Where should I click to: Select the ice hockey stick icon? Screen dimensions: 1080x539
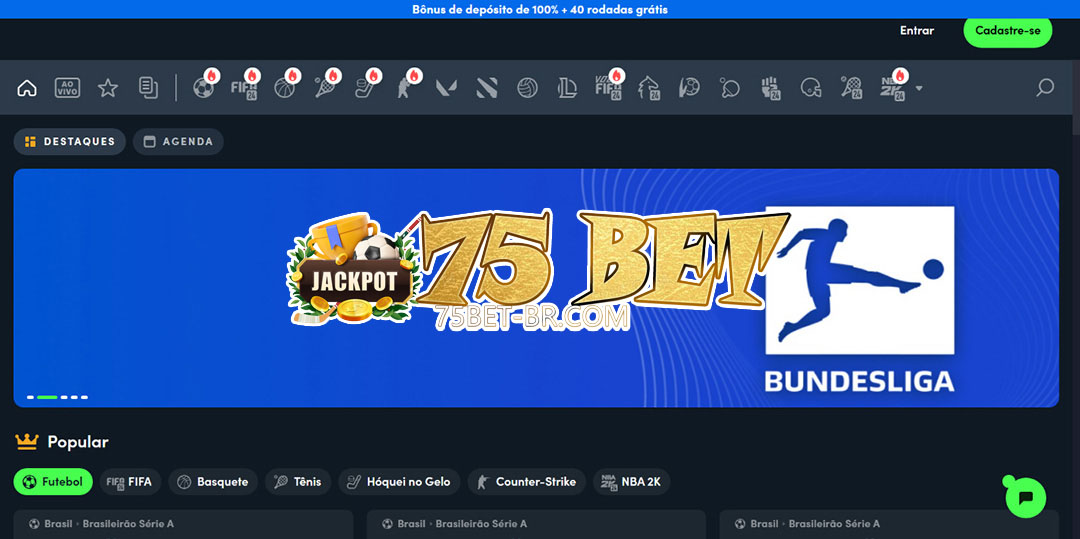tap(365, 88)
